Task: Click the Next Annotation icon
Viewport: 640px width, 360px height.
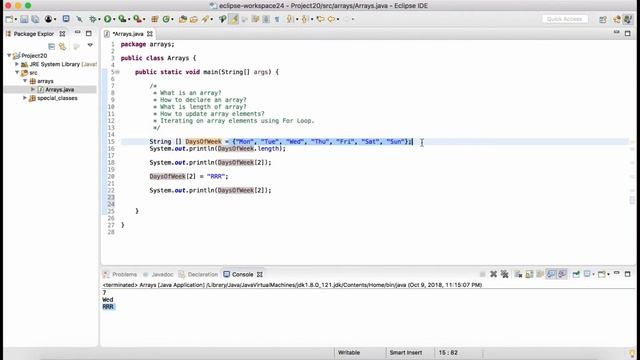Action: tap(290, 19)
